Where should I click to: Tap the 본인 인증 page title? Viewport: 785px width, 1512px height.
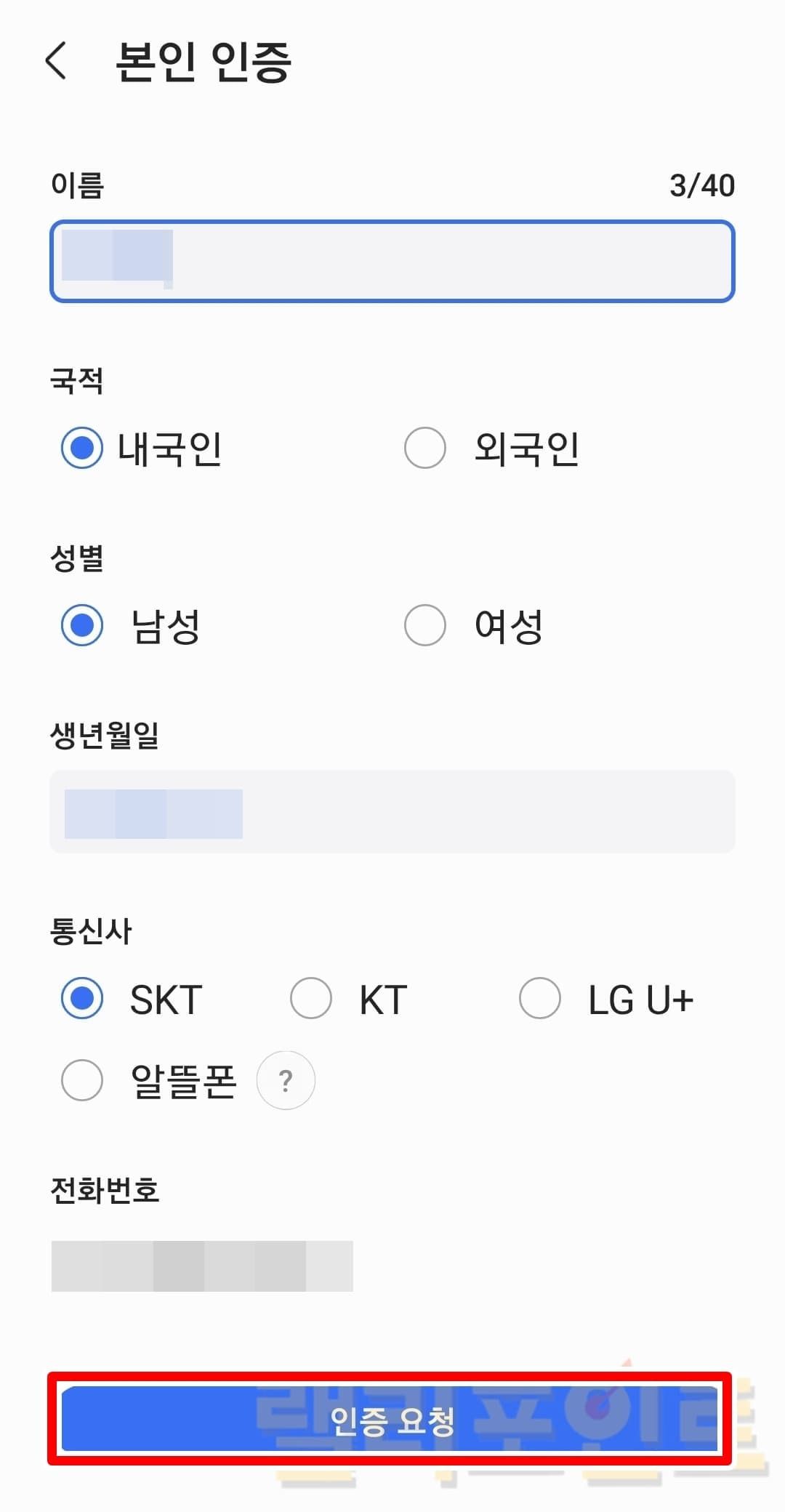click(204, 62)
